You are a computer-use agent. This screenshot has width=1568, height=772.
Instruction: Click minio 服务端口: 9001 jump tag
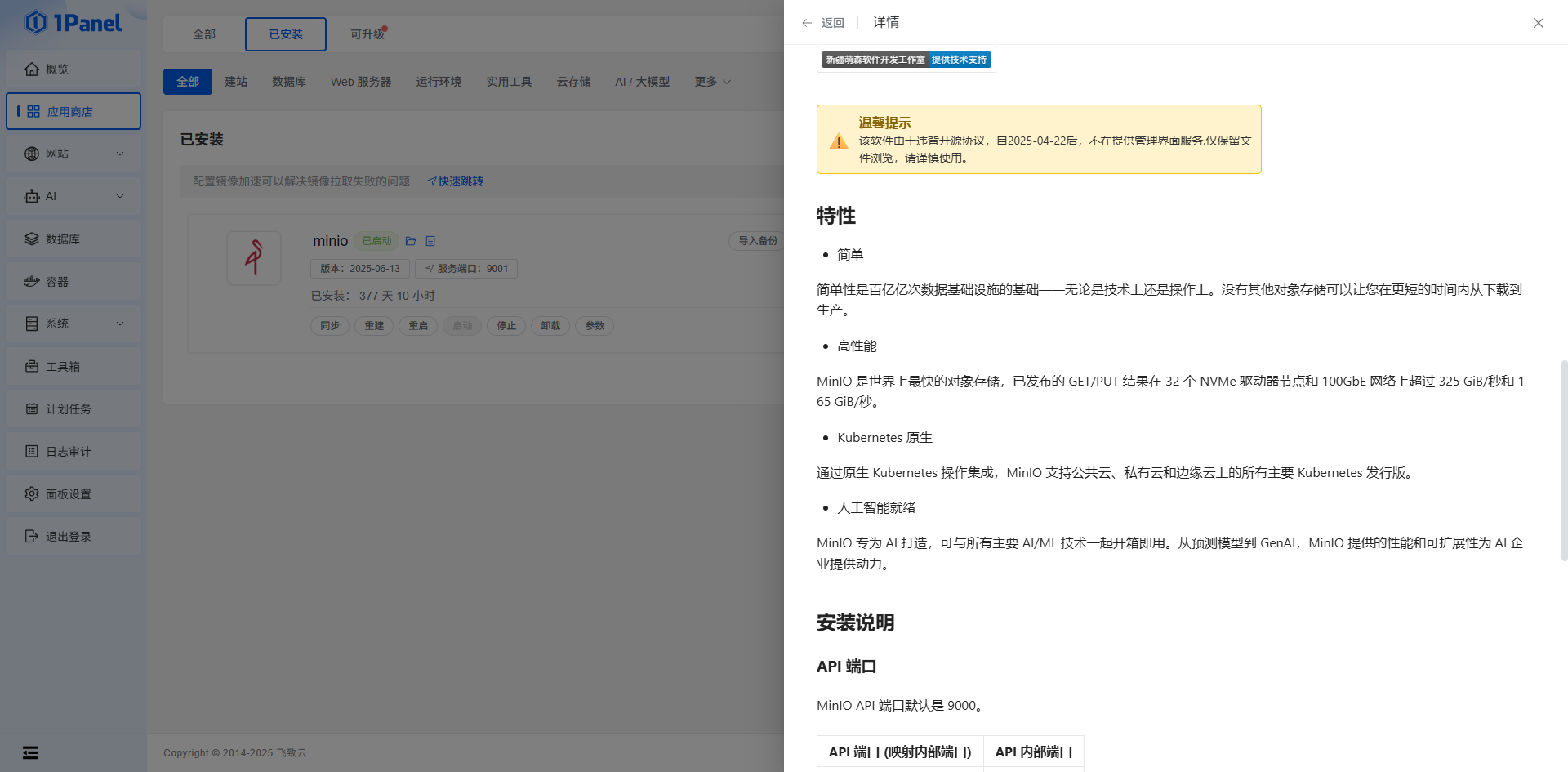pyautogui.click(x=466, y=269)
